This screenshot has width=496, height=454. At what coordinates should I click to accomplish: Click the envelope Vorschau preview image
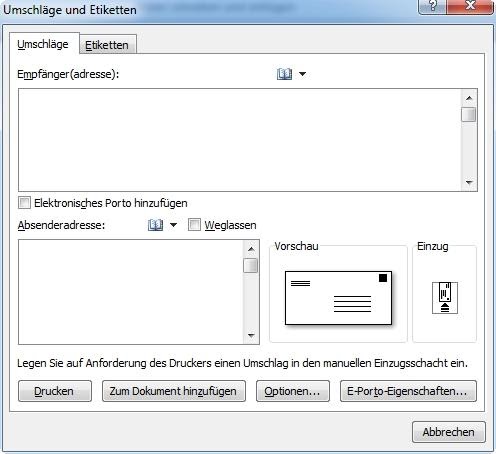tap(338, 298)
